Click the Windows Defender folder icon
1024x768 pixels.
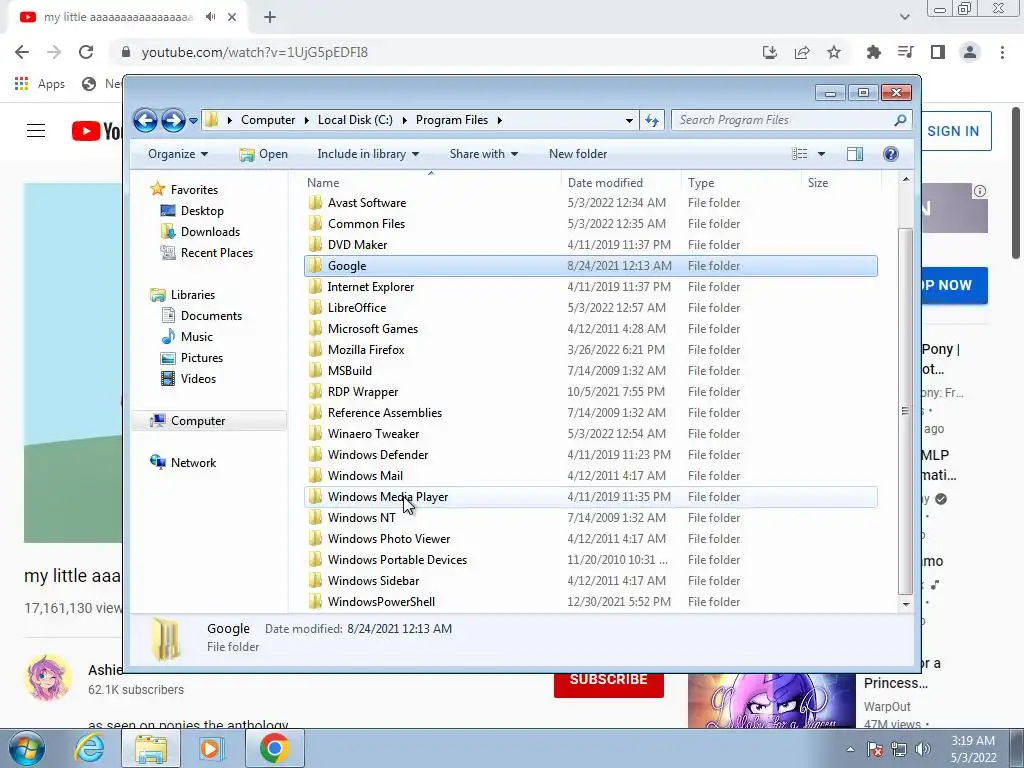coord(315,455)
